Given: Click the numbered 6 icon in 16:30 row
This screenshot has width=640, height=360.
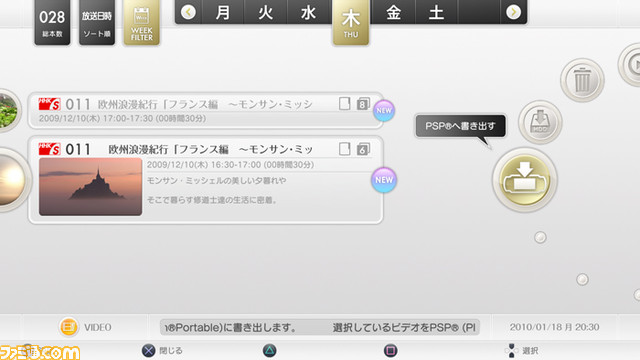Looking at the screenshot, I should pyautogui.click(x=363, y=149).
